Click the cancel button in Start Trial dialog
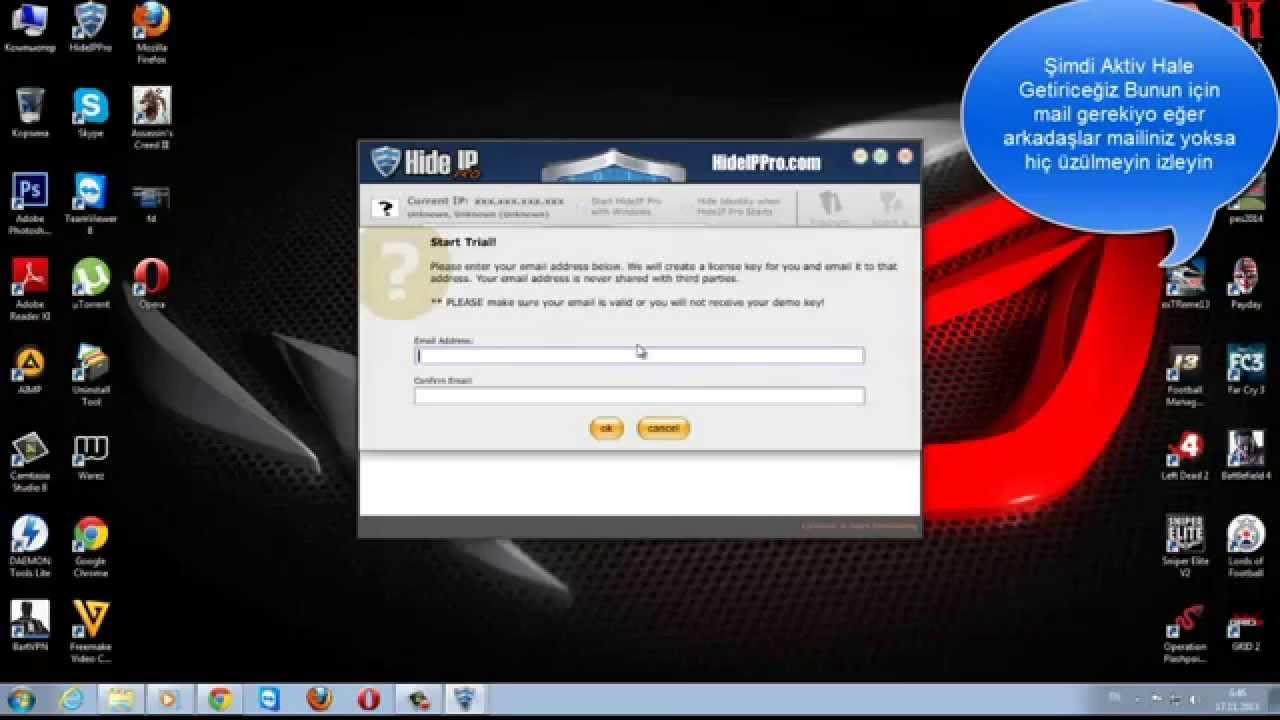Screen dimensions: 1280x720 [663, 428]
